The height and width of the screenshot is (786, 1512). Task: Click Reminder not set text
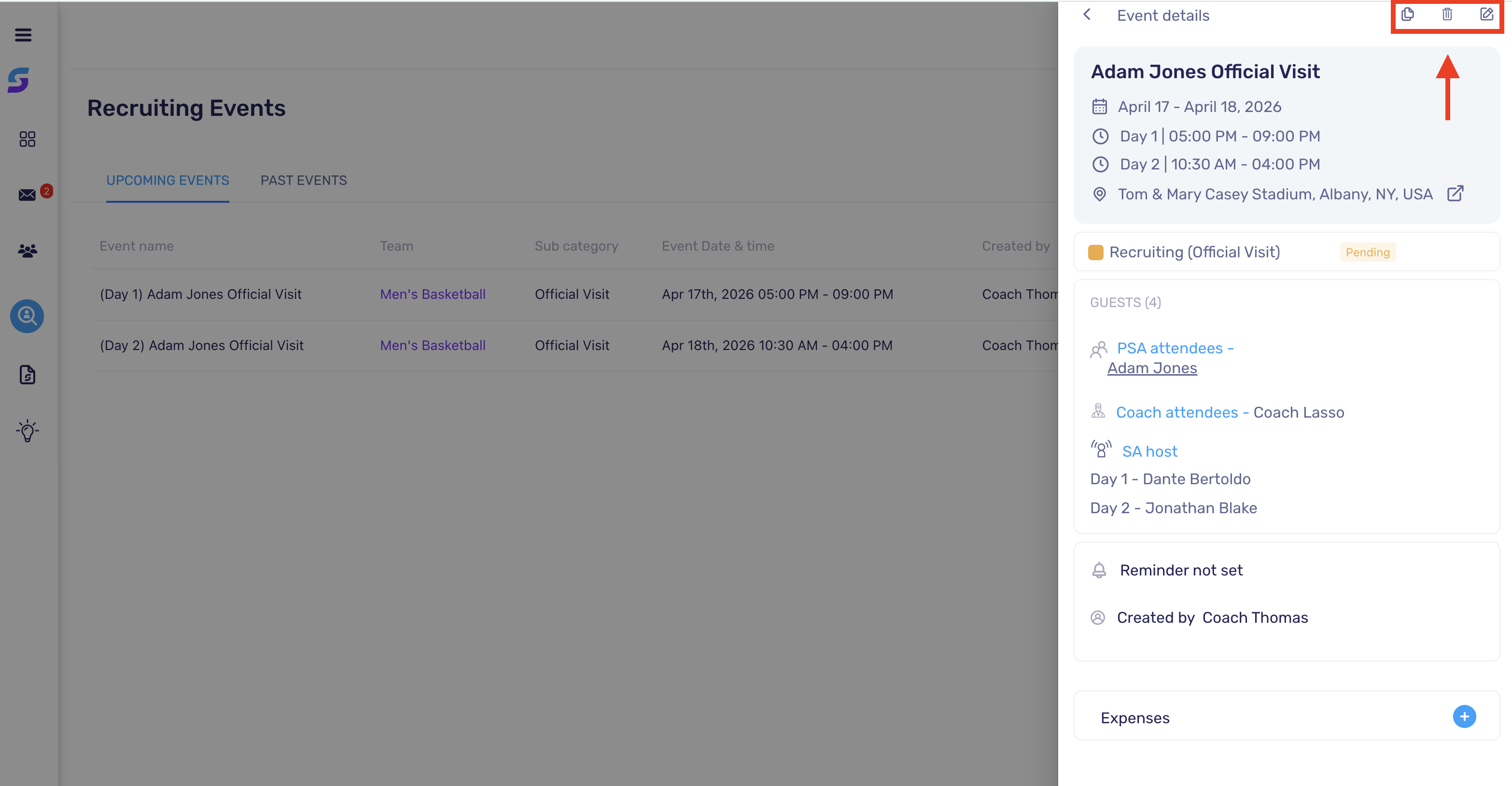click(1181, 570)
